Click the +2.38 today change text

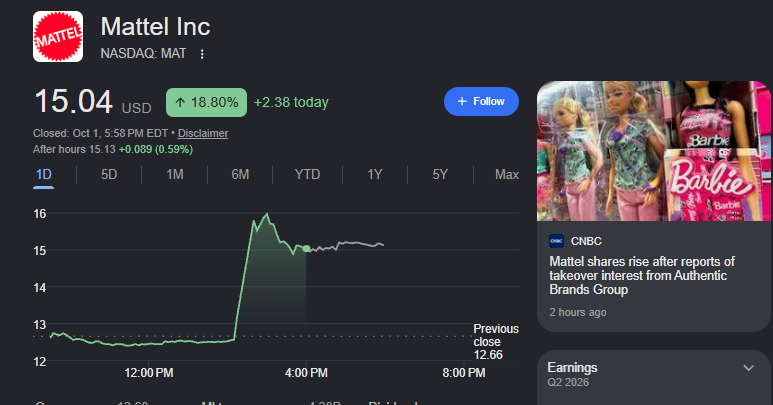(291, 102)
